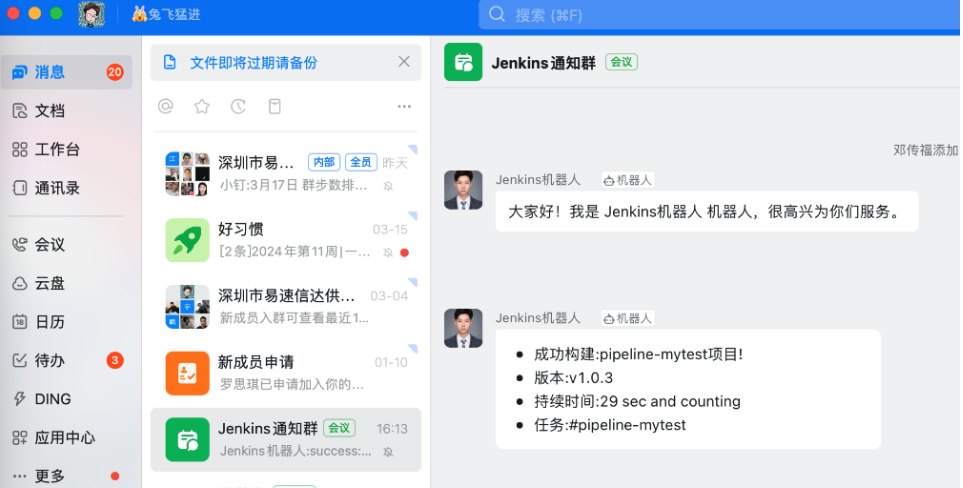This screenshot has height=488, width=963.
Task: Click the 20 unread badge on 消息
Action: click(x=115, y=72)
